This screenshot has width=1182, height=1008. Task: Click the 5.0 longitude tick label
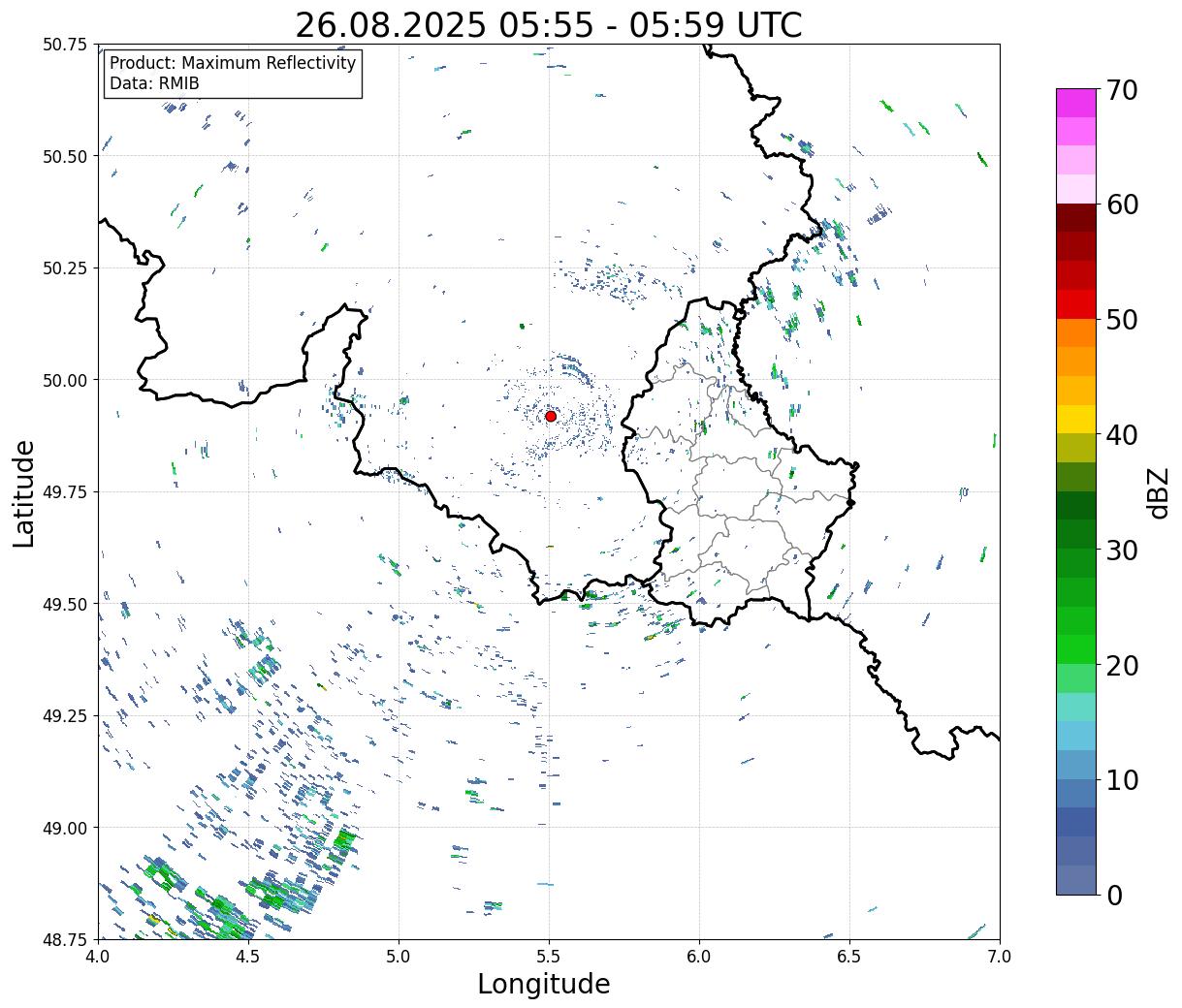(x=399, y=957)
